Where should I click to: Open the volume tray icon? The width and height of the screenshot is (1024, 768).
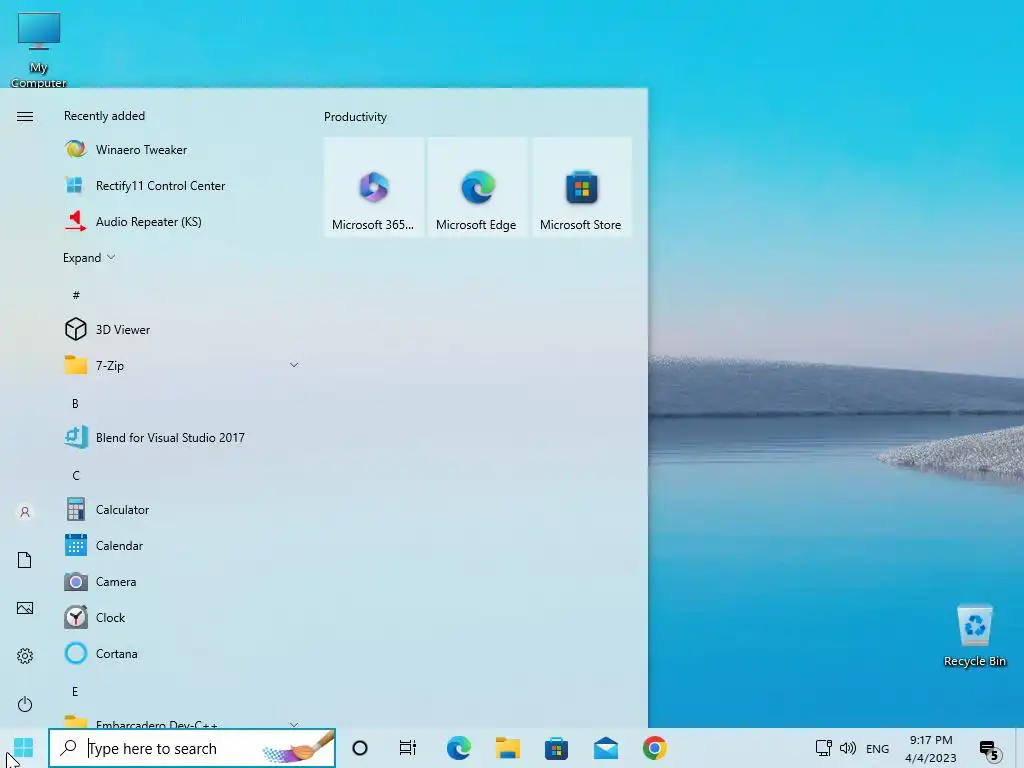(848, 748)
